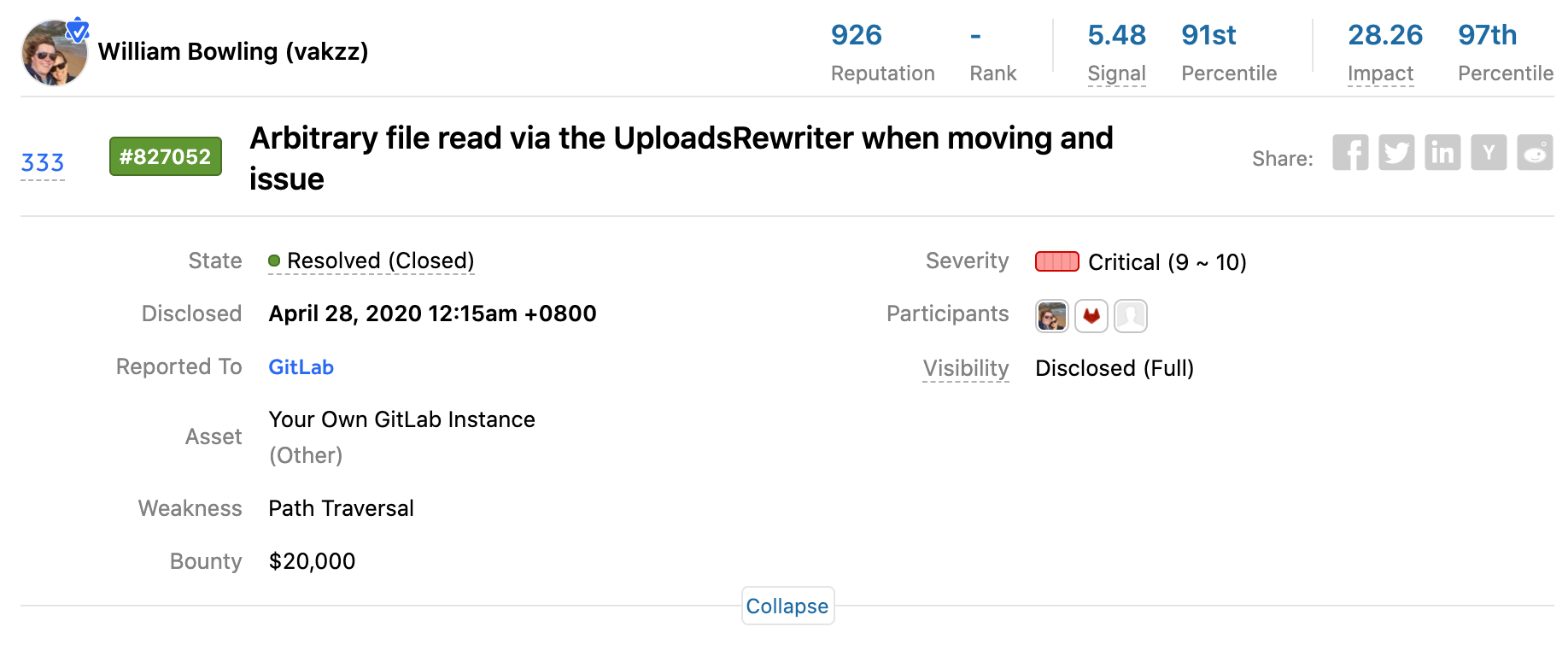This screenshot has height=656, width=1568.
Task: Open the blank placeholder participant avatar
Action: click(1131, 316)
